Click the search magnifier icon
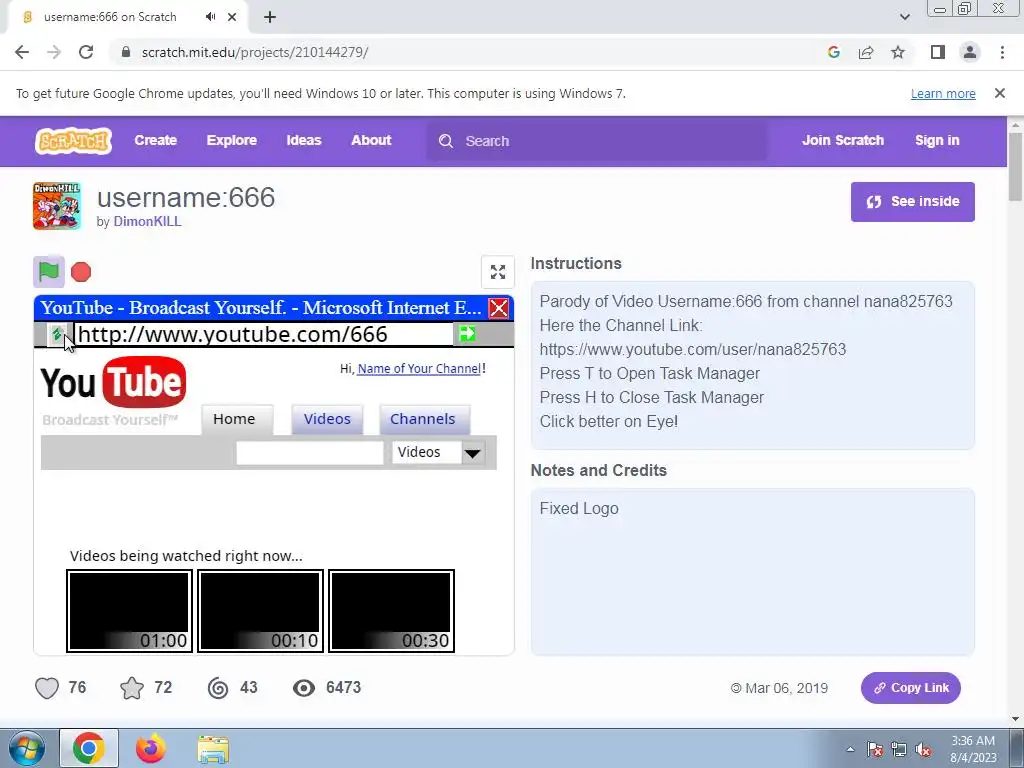 point(446,141)
